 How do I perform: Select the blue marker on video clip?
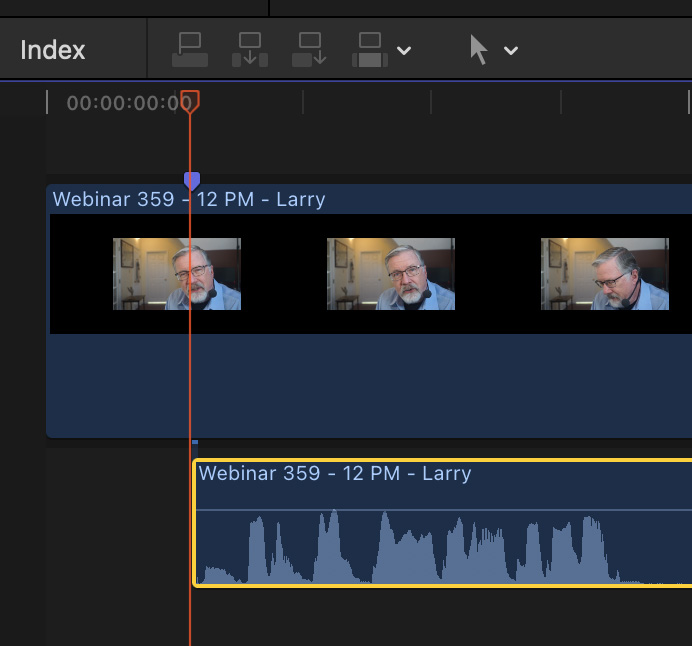[192, 180]
